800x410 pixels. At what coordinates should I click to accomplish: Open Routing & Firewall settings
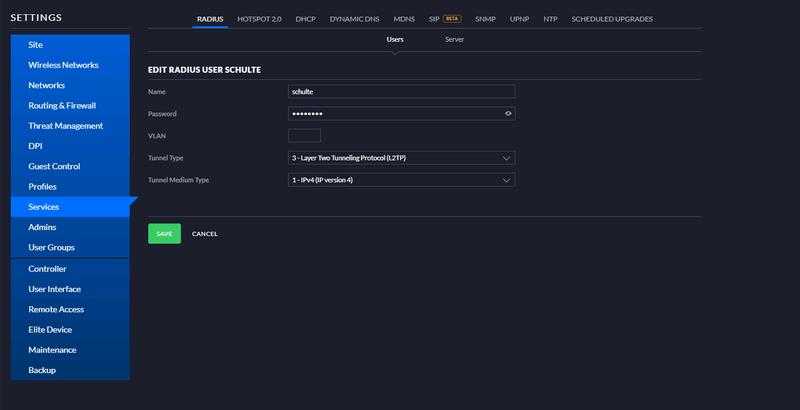70,106
